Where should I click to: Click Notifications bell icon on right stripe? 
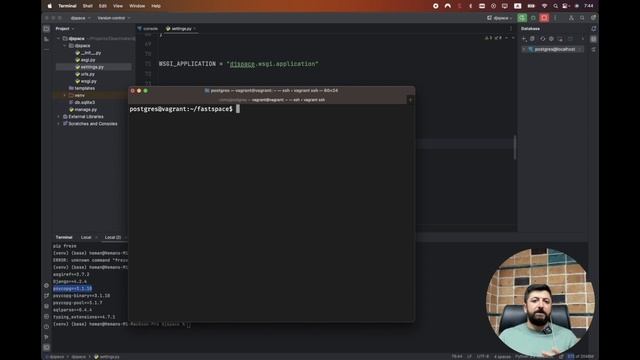click(593, 29)
